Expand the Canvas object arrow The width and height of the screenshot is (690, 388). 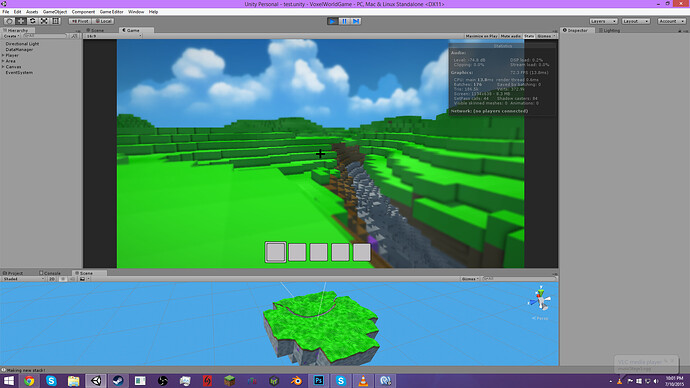(3, 67)
